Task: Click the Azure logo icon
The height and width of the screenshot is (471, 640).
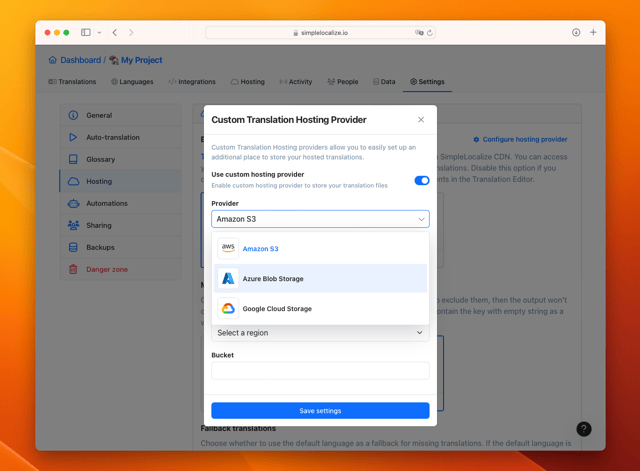Action: click(x=228, y=278)
